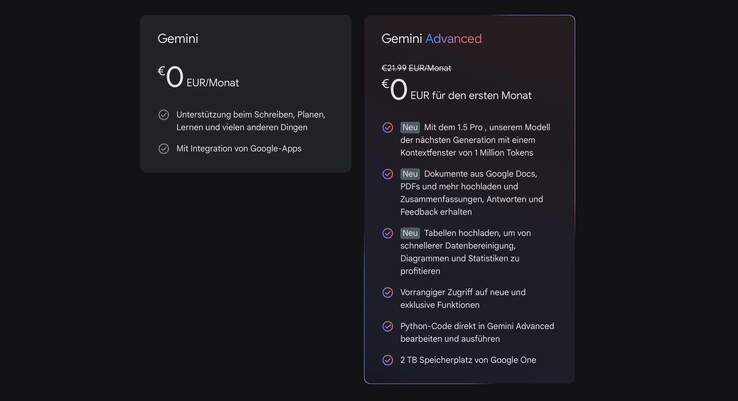Image resolution: width=738 pixels, height=401 pixels.
Task: Click the "Neu" badge before "Dokumente aus Google Docs"
Action: pos(410,174)
